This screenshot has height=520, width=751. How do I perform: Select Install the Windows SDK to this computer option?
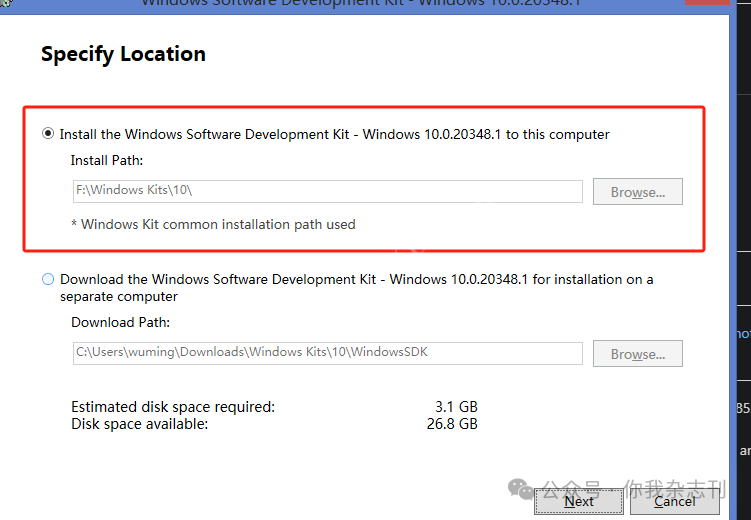click(48, 134)
